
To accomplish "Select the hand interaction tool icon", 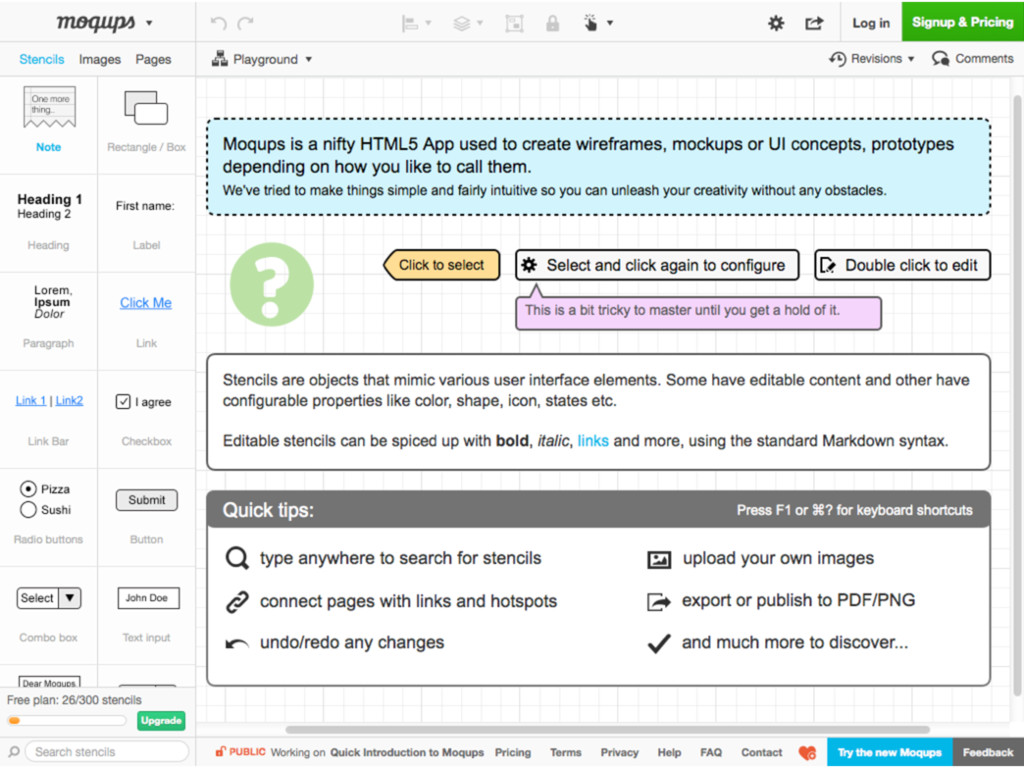I will pyautogui.click(x=590, y=24).
